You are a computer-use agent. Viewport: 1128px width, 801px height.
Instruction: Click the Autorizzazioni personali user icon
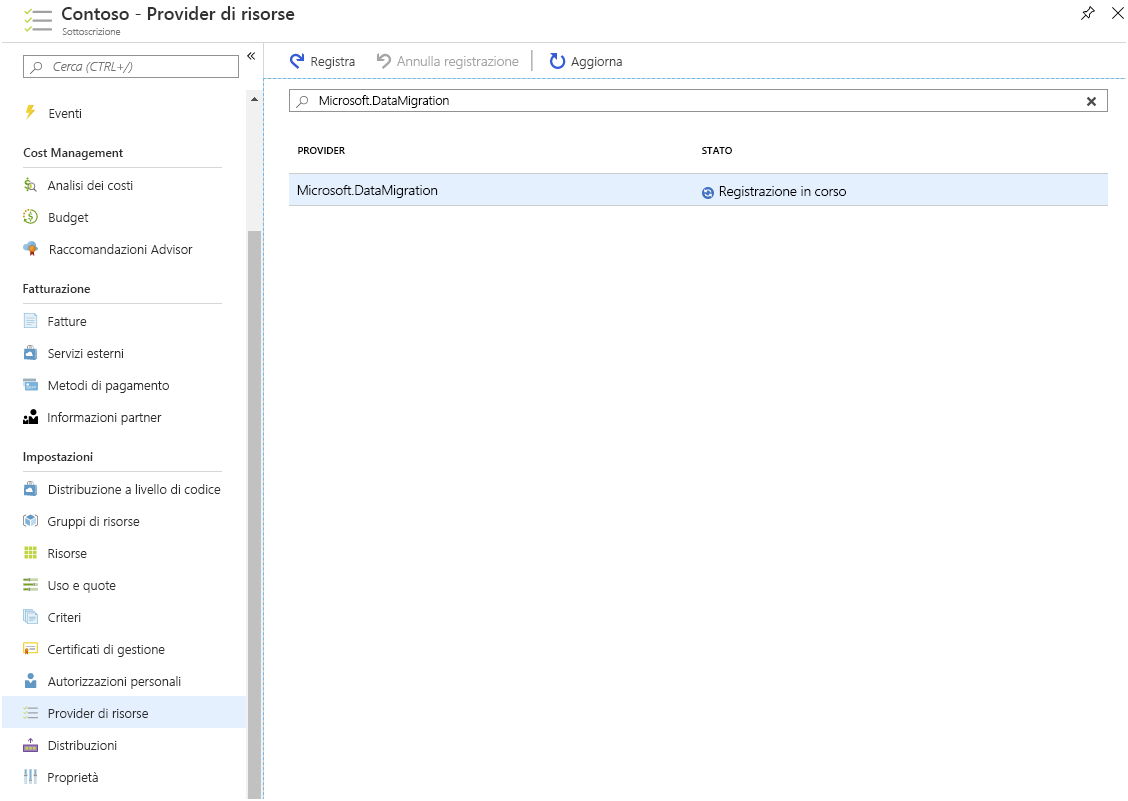(x=30, y=681)
